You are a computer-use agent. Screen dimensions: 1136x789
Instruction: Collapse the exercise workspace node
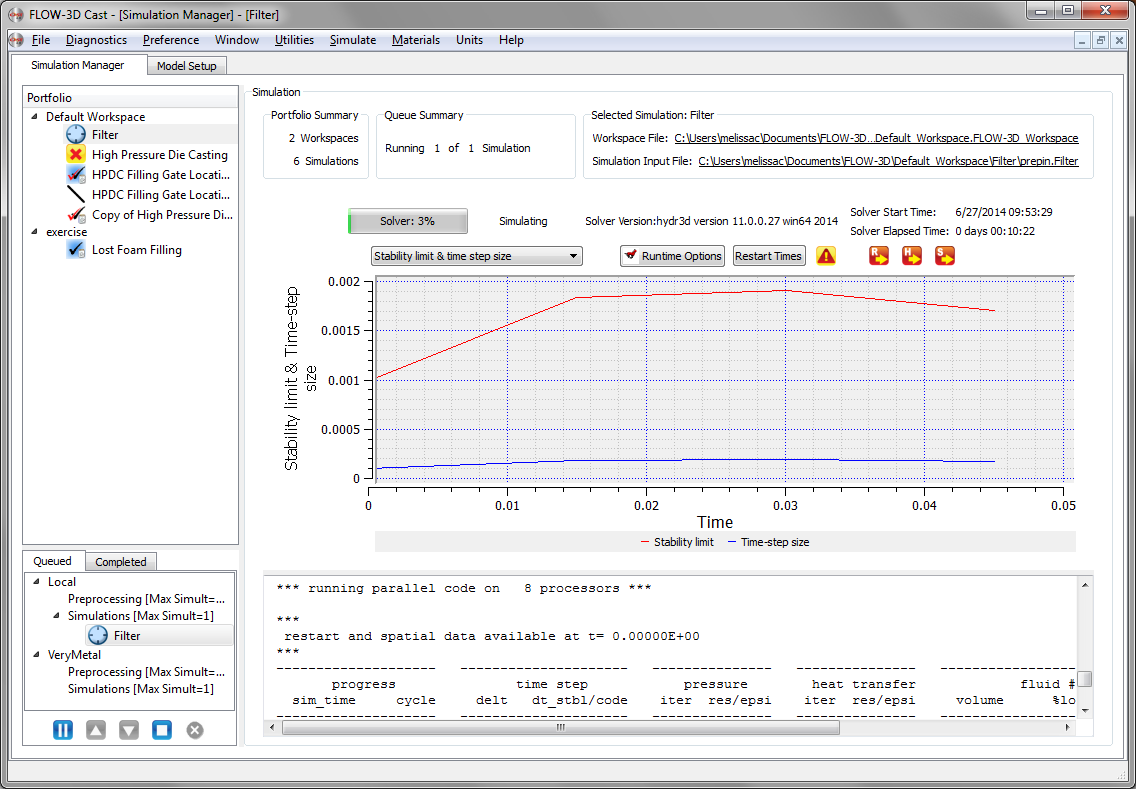[x=34, y=232]
